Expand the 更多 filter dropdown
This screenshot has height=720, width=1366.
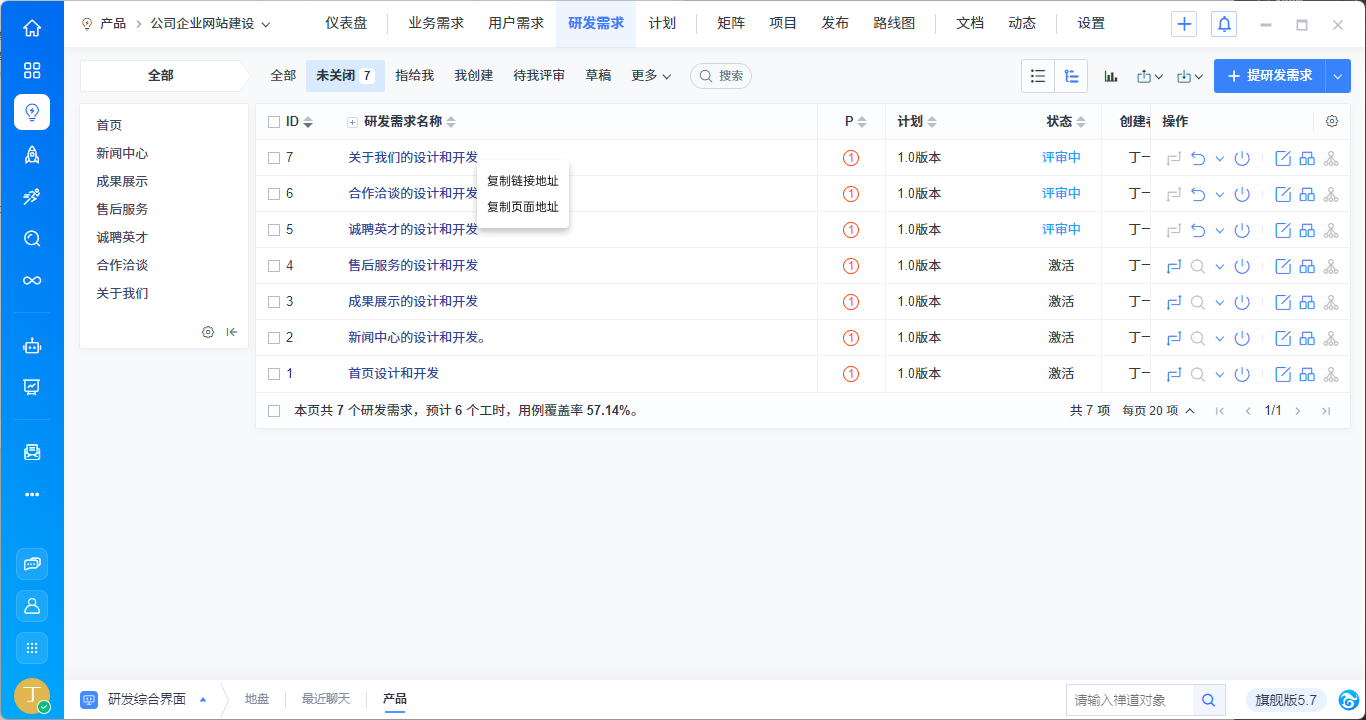651,76
